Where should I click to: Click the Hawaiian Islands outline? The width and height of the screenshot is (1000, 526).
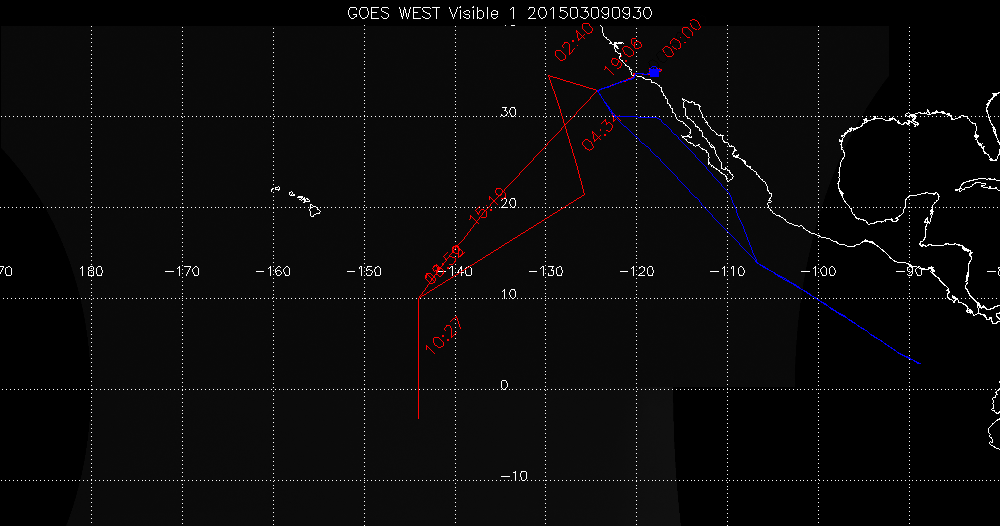click(x=300, y=199)
